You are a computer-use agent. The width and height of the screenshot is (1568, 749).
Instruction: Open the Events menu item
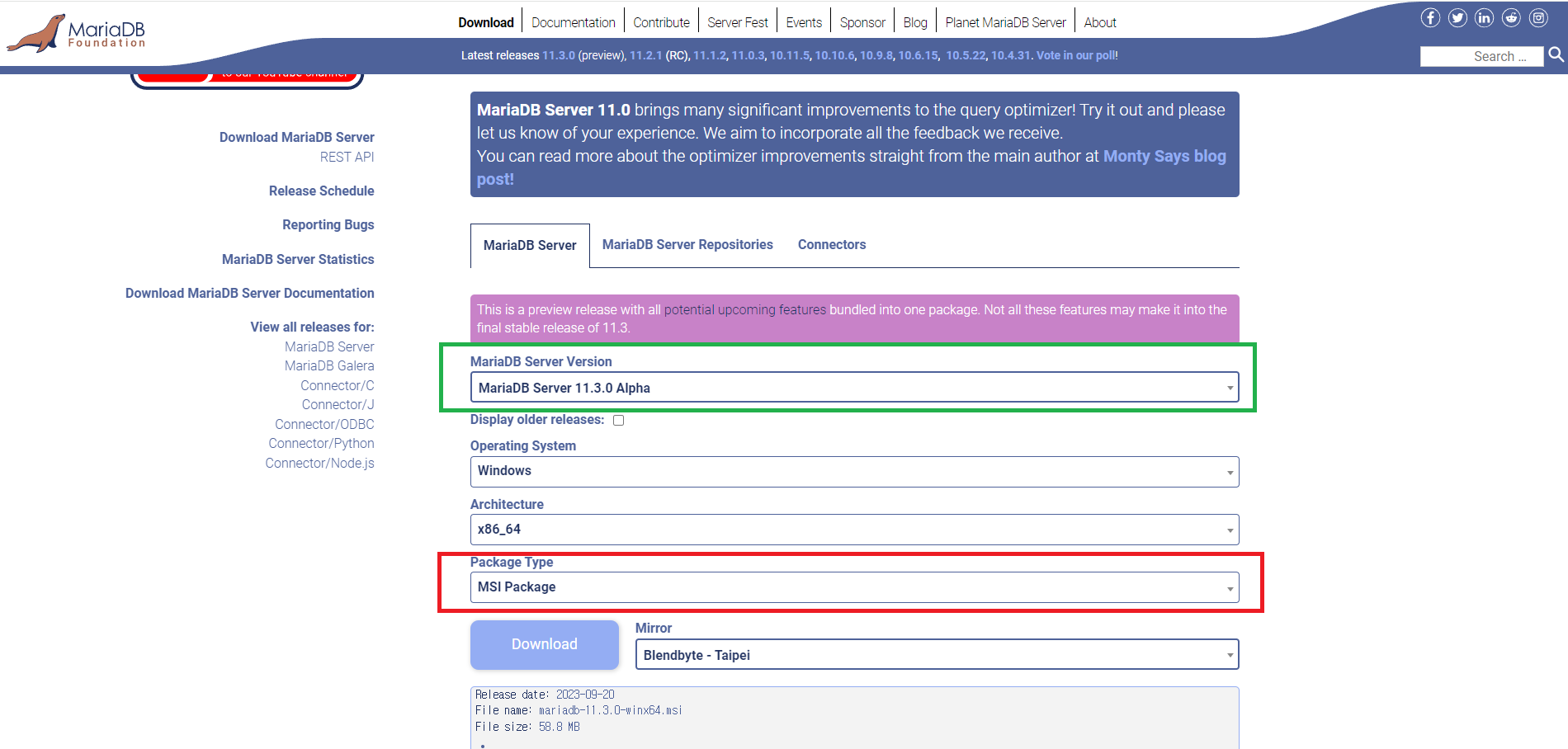coord(804,22)
